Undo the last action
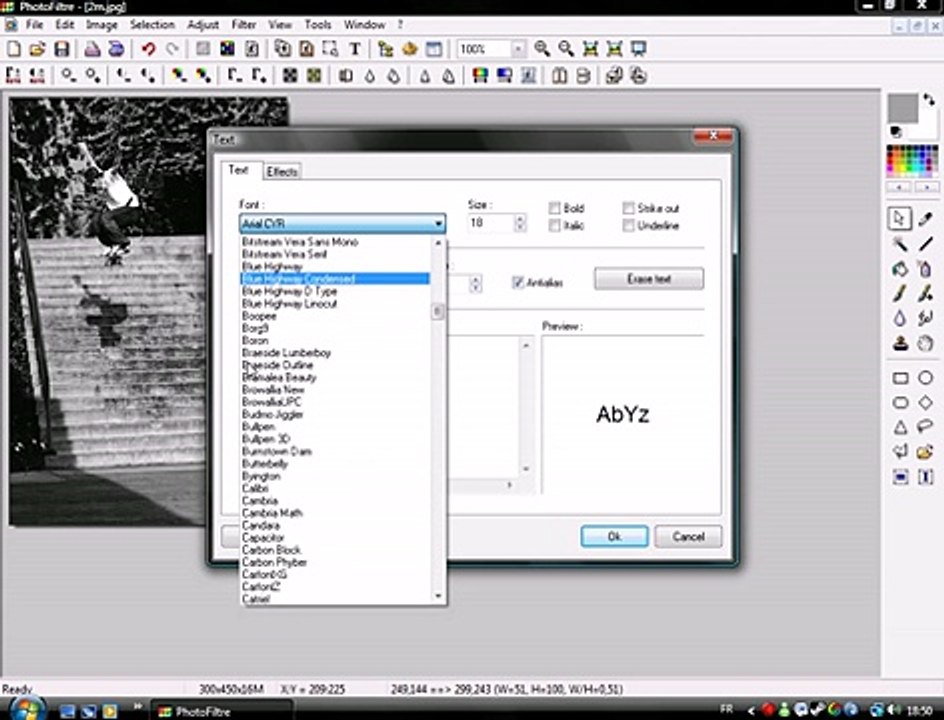 click(x=148, y=49)
